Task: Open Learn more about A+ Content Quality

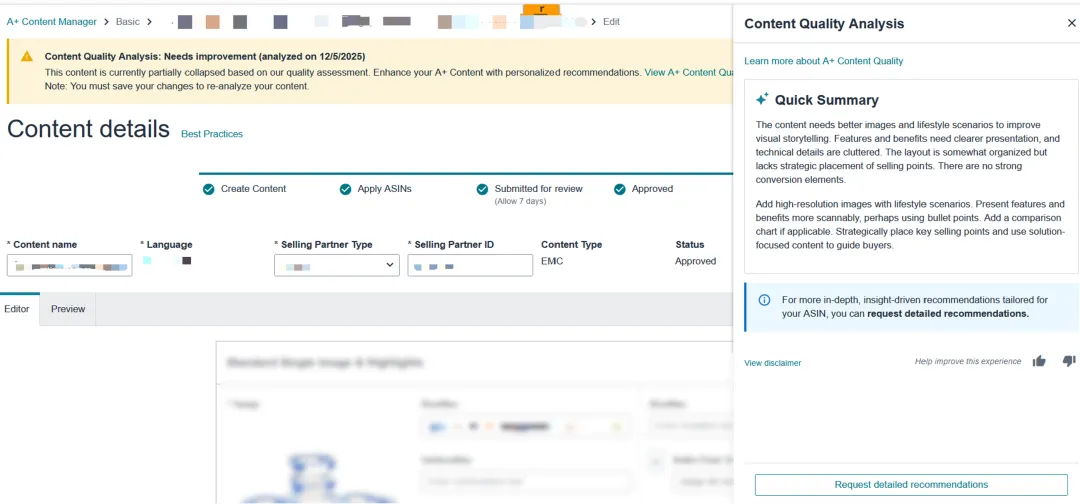Action: click(x=823, y=61)
